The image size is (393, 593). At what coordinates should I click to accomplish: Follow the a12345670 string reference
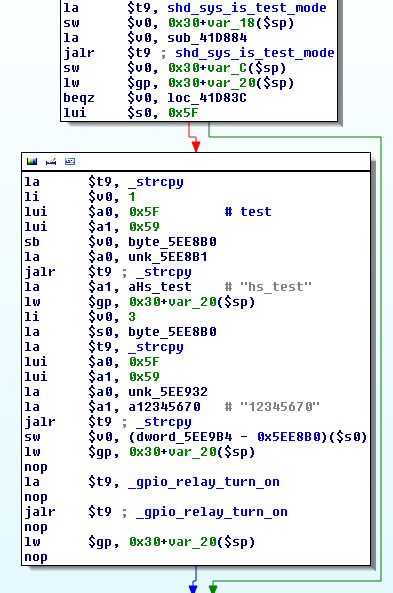[165, 407]
